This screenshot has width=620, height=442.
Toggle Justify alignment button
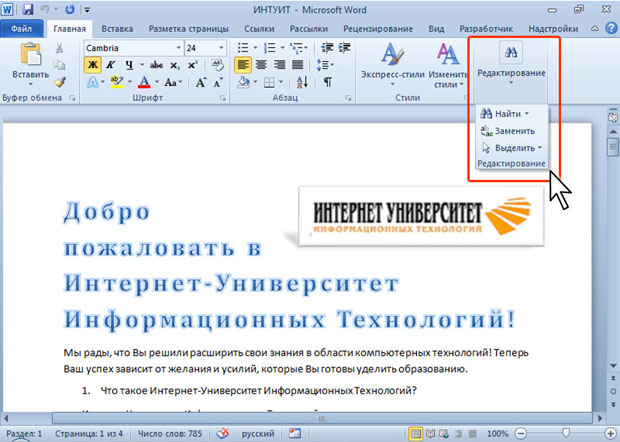[x=297, y=65]
